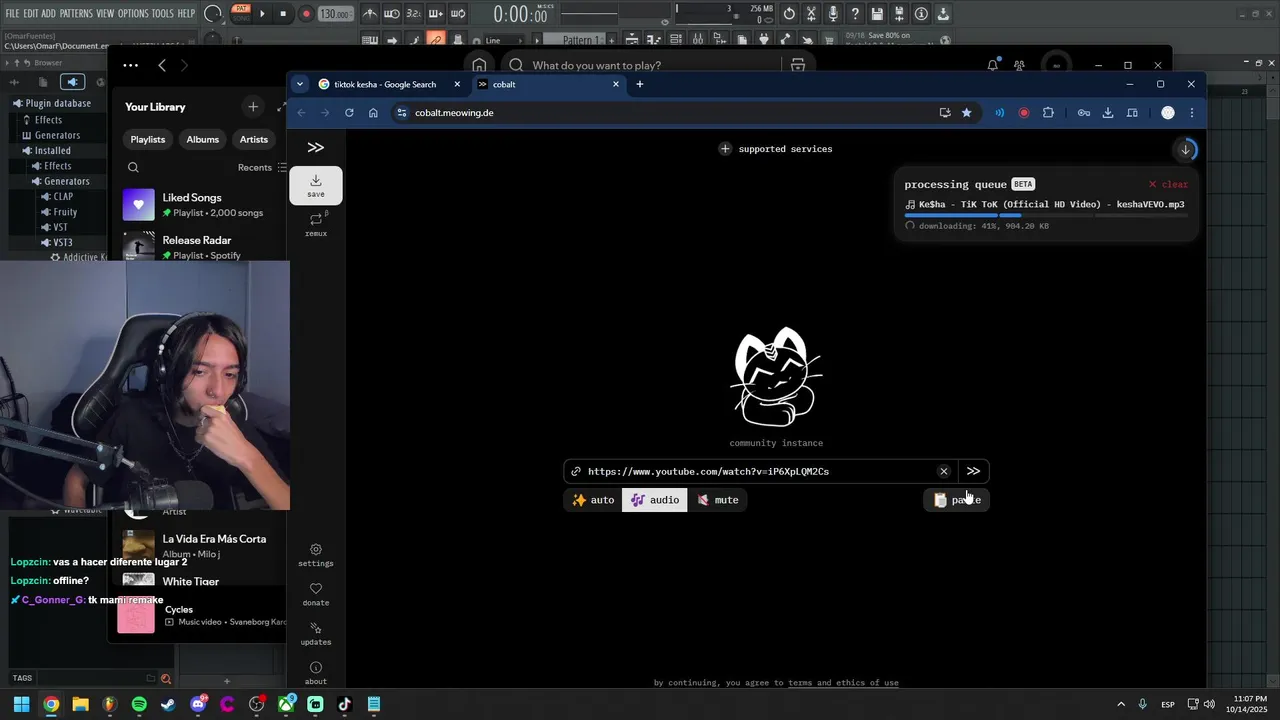Open cobalt's remux mode in sidebar
Viewport: 1280px width, 720px height.
coord(316,224)
